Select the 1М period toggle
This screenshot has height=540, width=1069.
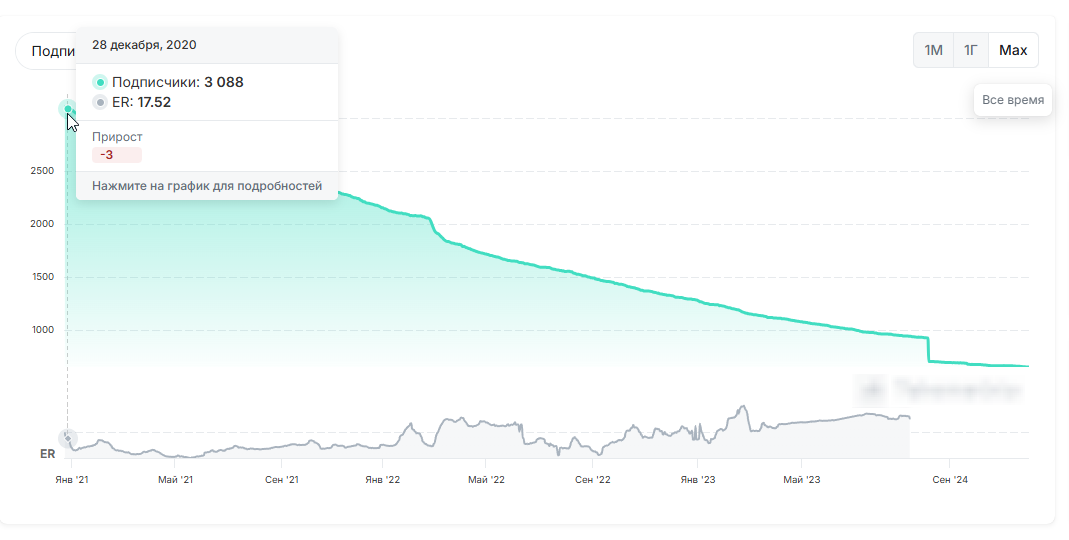tap(933, 50)
